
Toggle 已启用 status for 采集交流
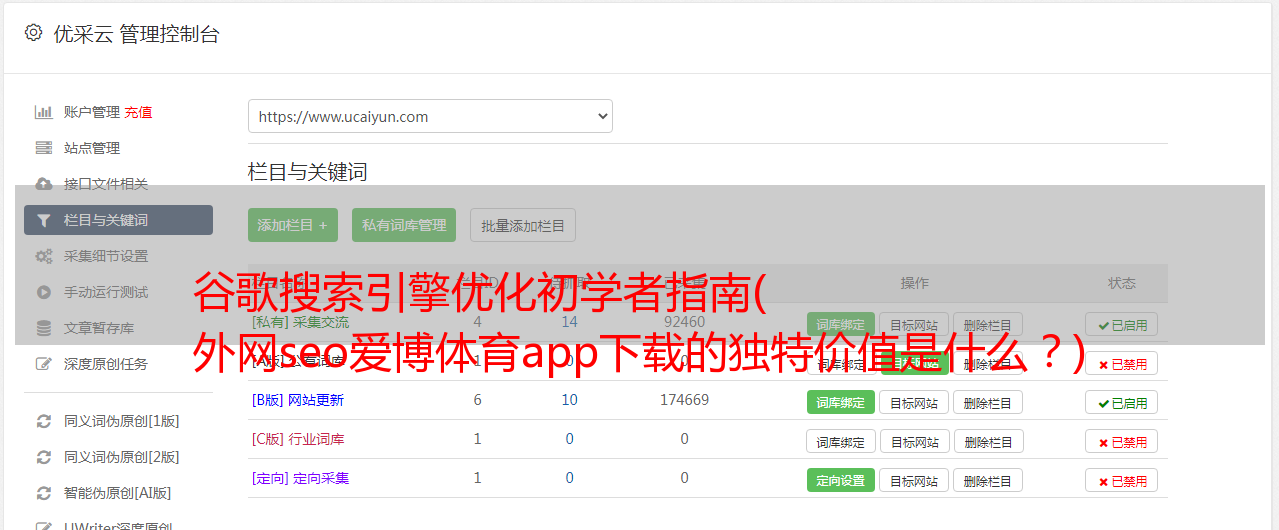tap(1122, 324)
